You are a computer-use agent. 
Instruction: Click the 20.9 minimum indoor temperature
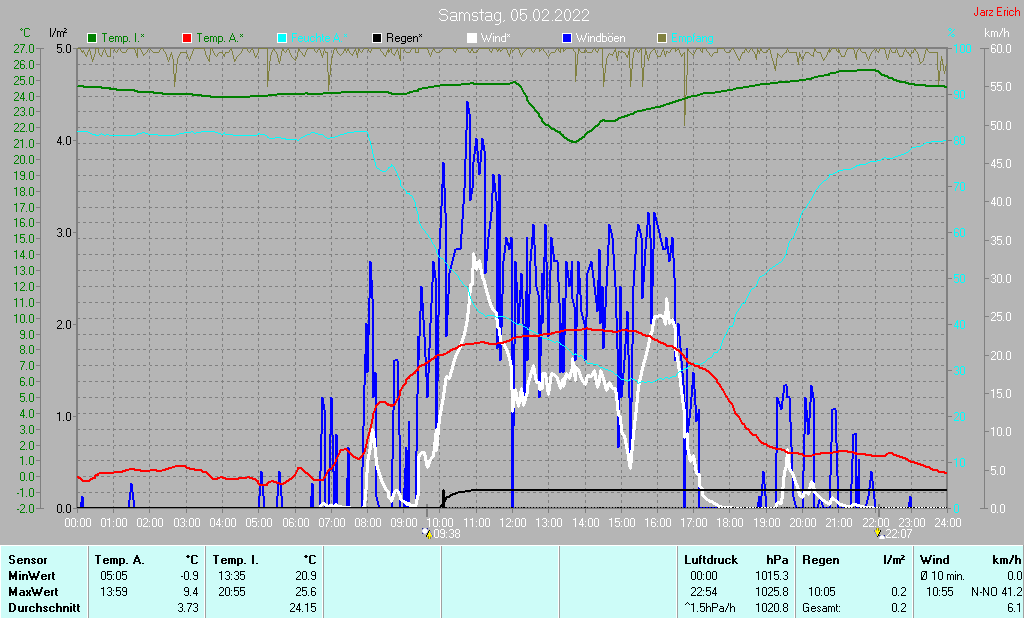pyautogui.click(x=306, y=576)
